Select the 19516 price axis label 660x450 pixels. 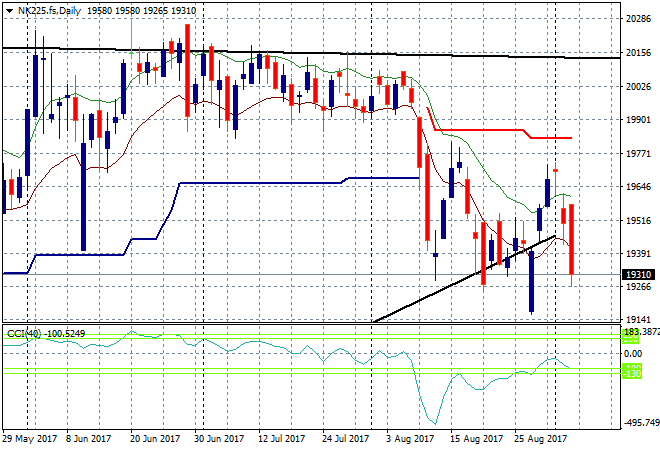639,221
